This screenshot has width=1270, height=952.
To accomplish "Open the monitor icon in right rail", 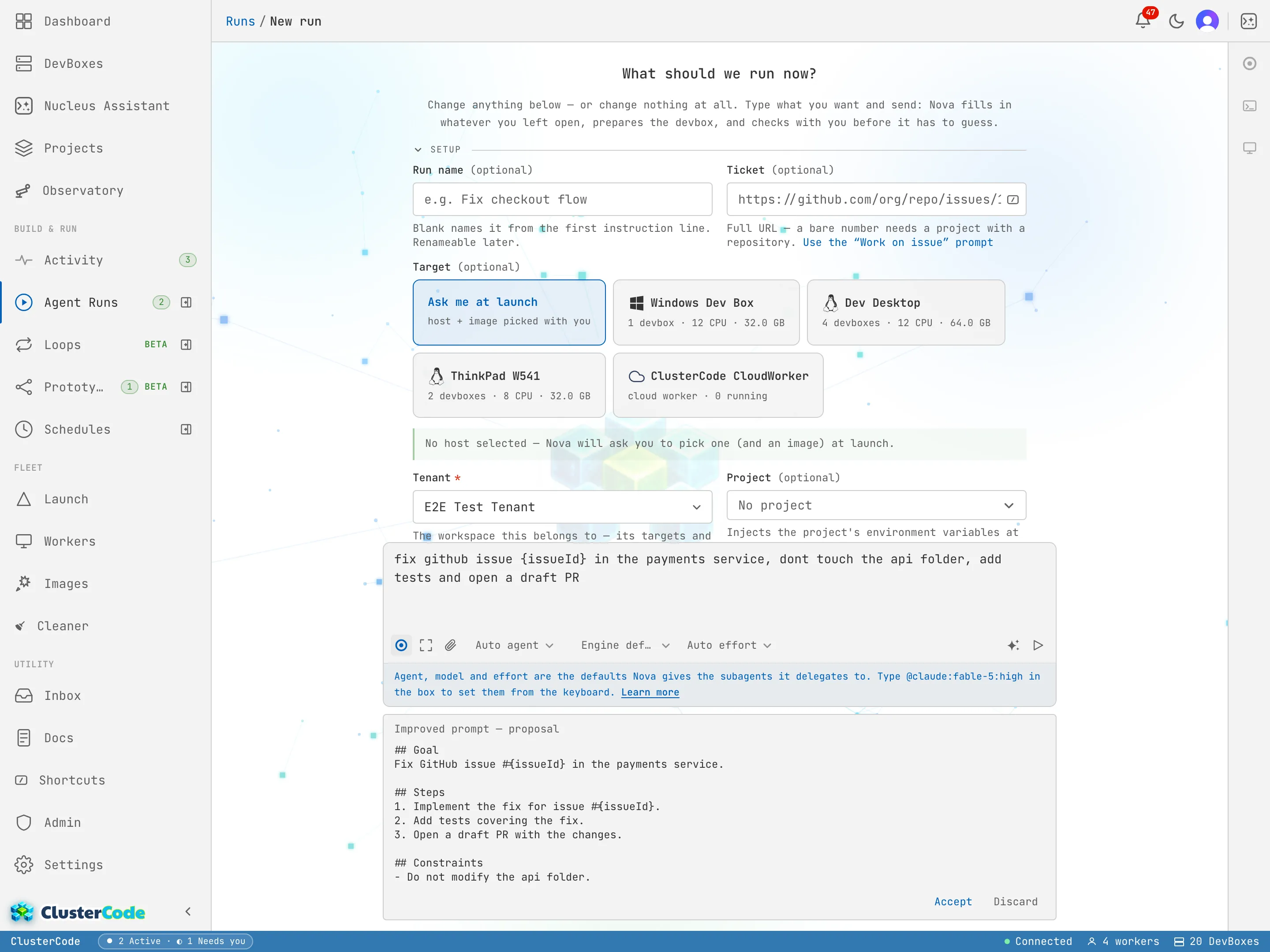I will click(1249, 148).
